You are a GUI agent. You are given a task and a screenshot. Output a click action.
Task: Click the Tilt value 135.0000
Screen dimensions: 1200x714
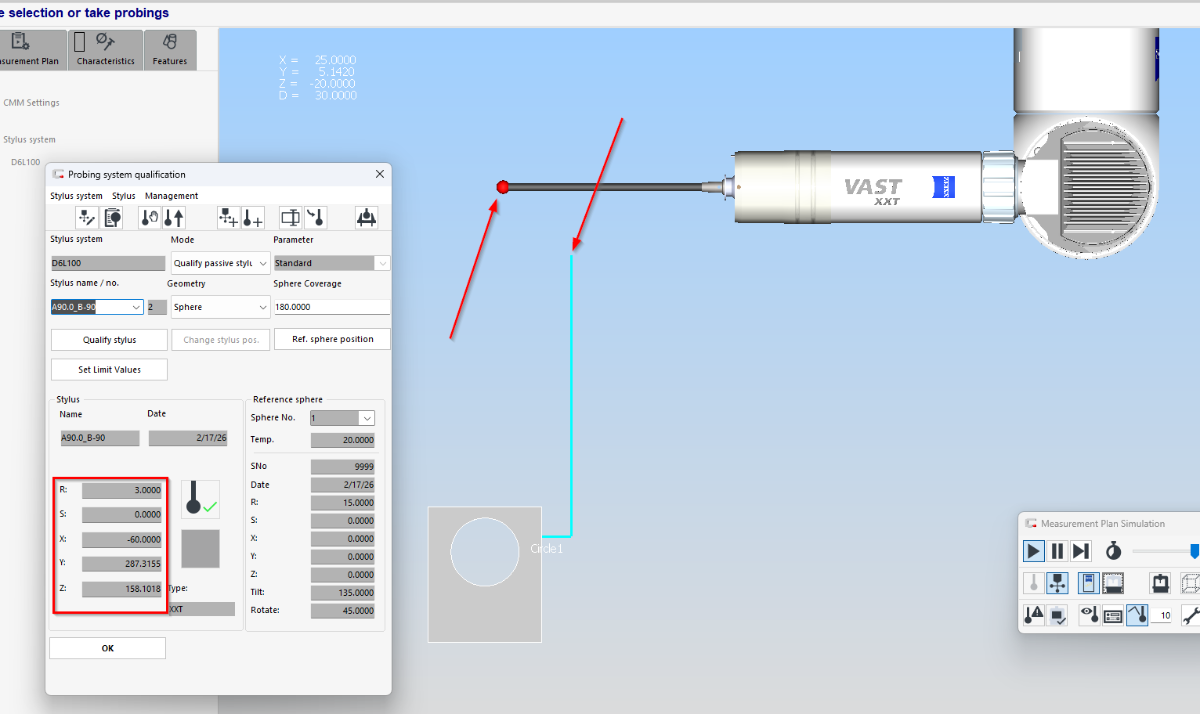pos(343,592)
